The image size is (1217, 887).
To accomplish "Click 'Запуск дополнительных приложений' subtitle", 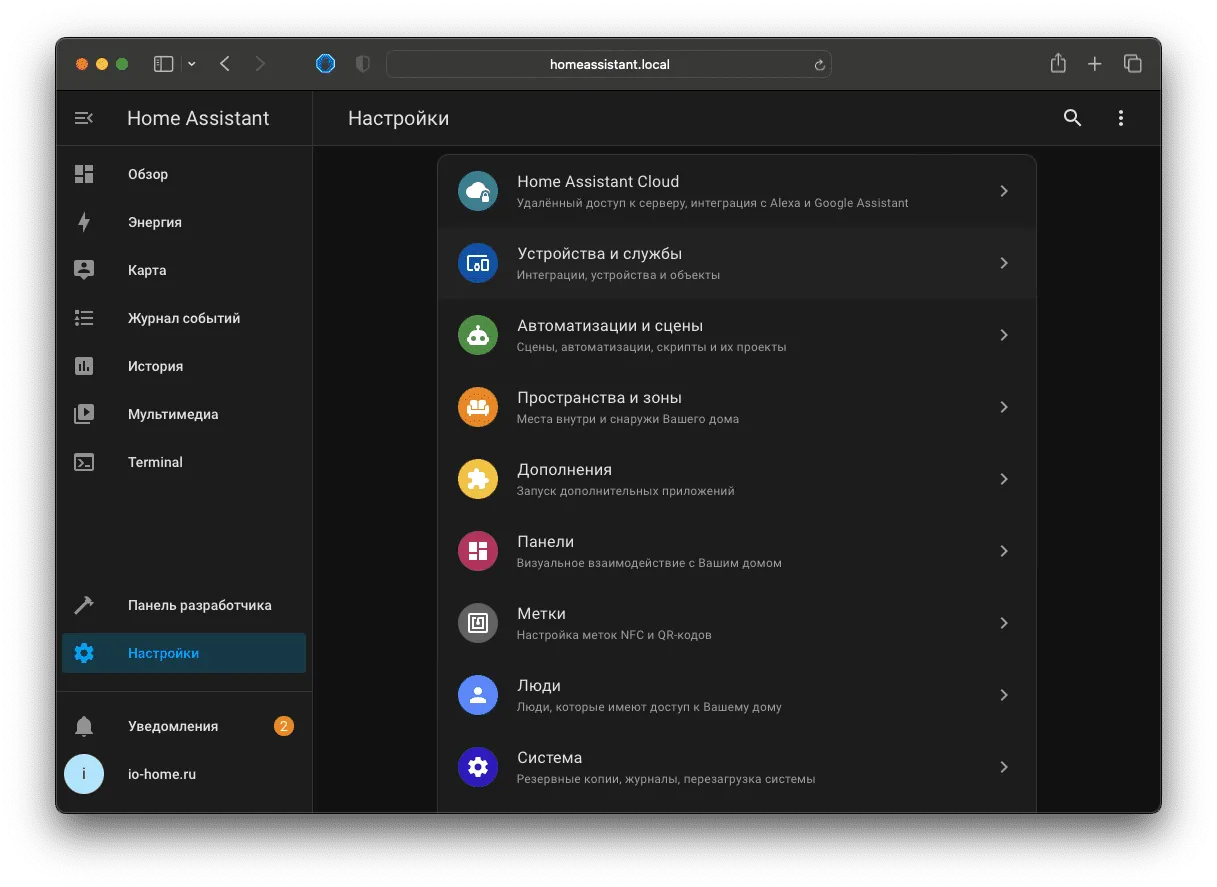I will pyautogui.click(x=625, y=491).
